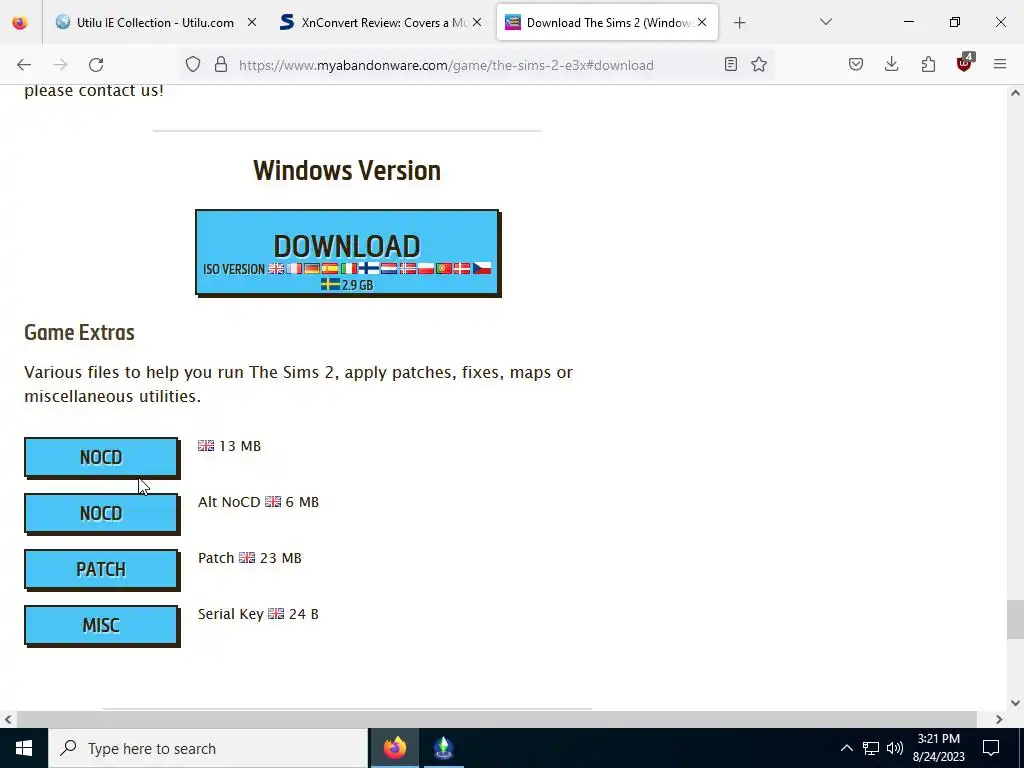Image resolution: width=1024 pixels, height=768 pixels.
Task: Click the Game Extras heading
Action: tap(79, 332)
